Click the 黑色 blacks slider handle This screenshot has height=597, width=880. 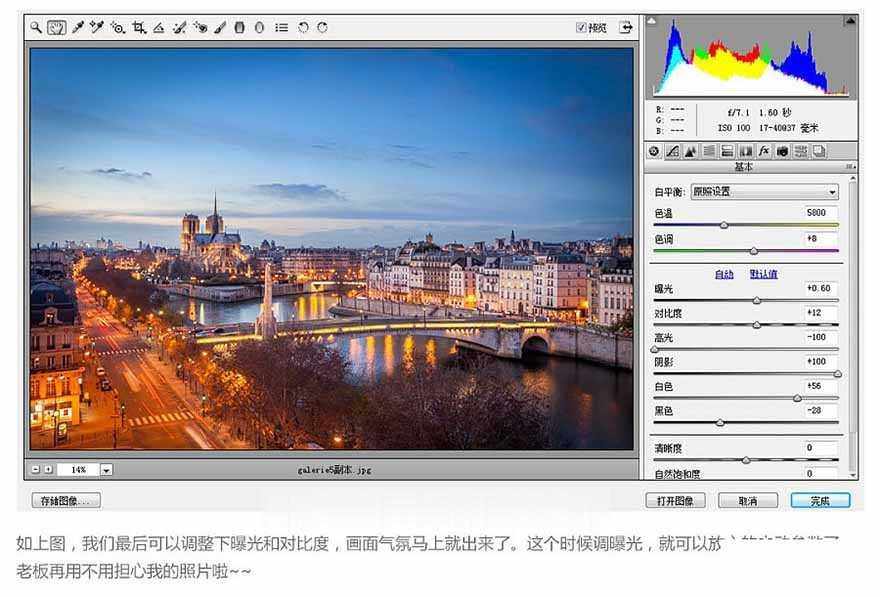pos(720,423)
